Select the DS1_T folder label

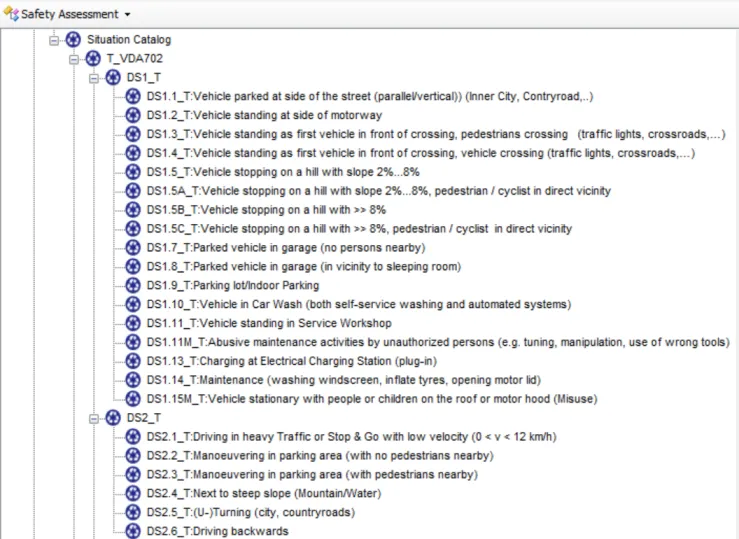[x=143, y=77]
